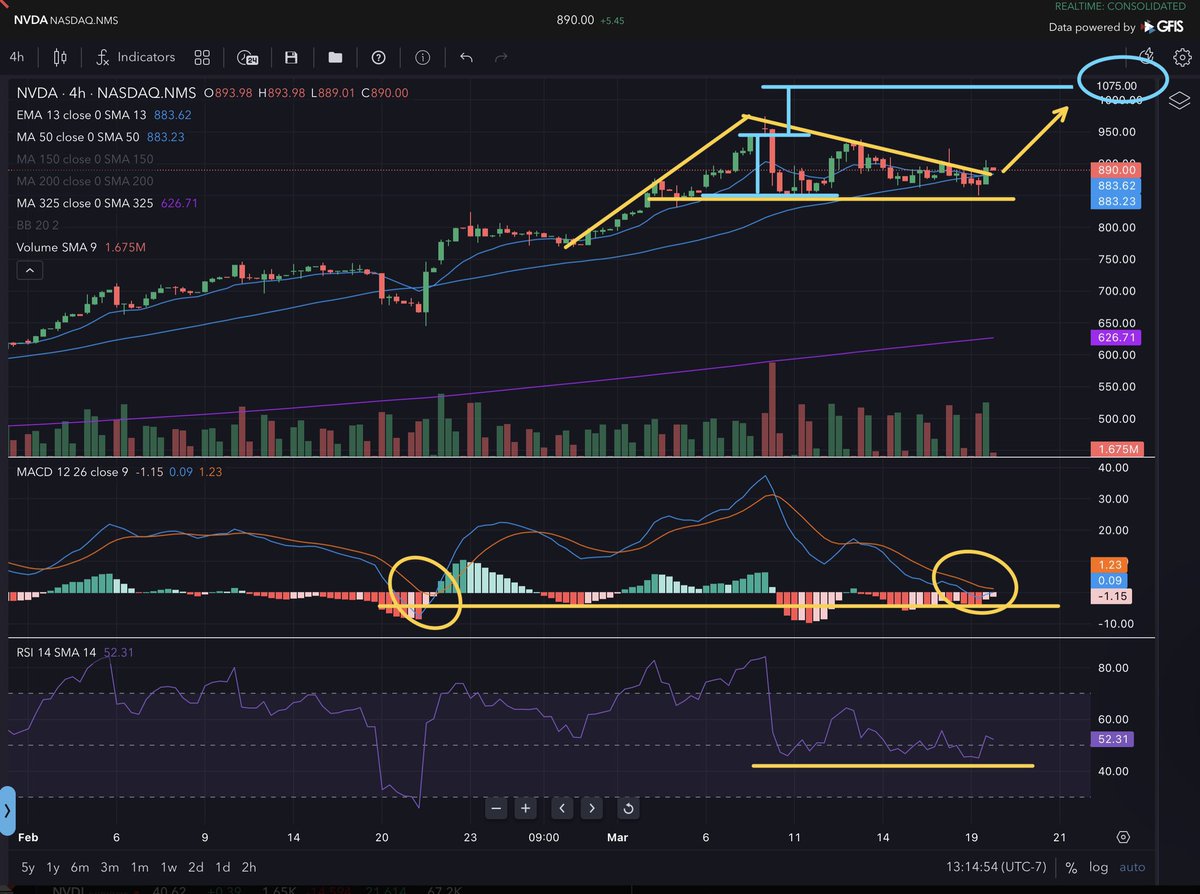
Task: Select the EMA 13 indicator legend
Action: tap(103, 115)
